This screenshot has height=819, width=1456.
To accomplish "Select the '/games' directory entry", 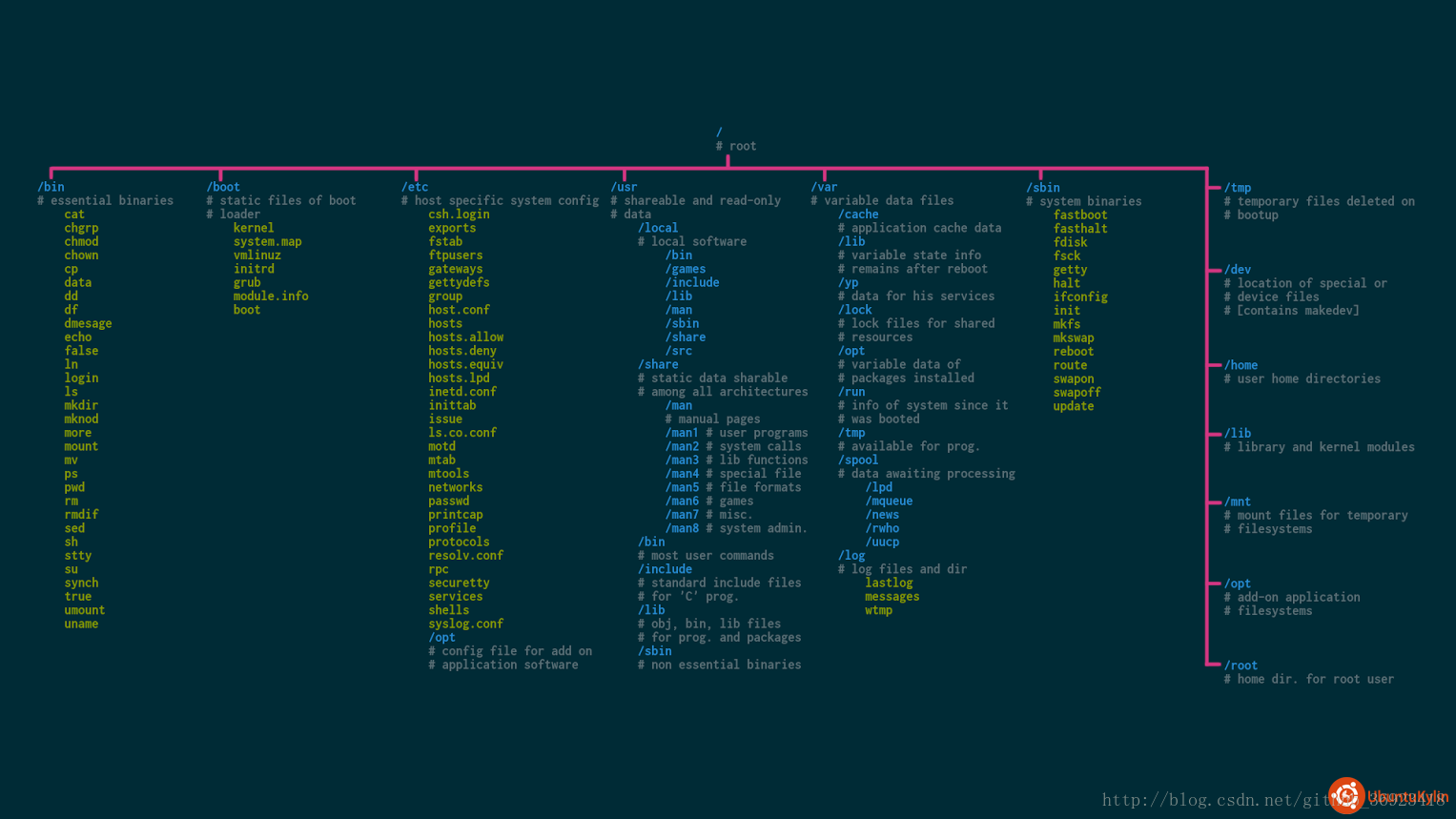I will [x=686, y=269].
